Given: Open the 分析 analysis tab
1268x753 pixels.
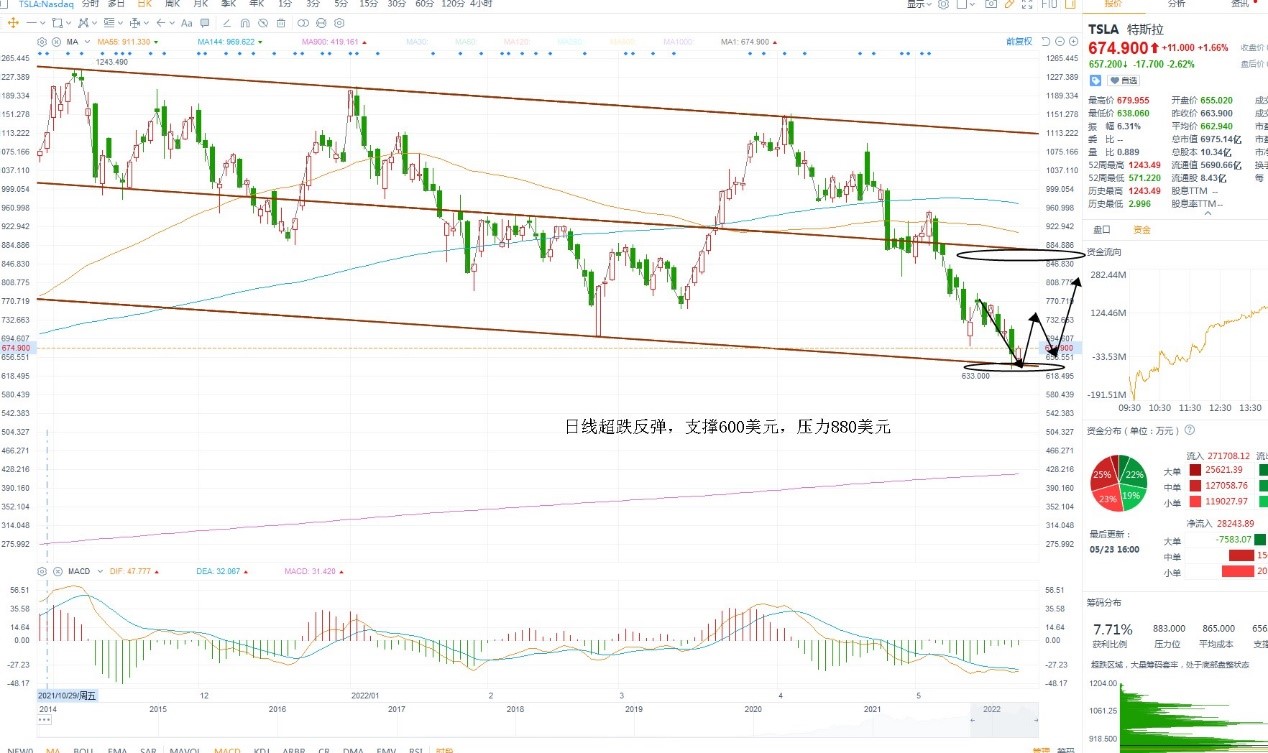Looking at the screenshot, I should (x=1176, y=4).
